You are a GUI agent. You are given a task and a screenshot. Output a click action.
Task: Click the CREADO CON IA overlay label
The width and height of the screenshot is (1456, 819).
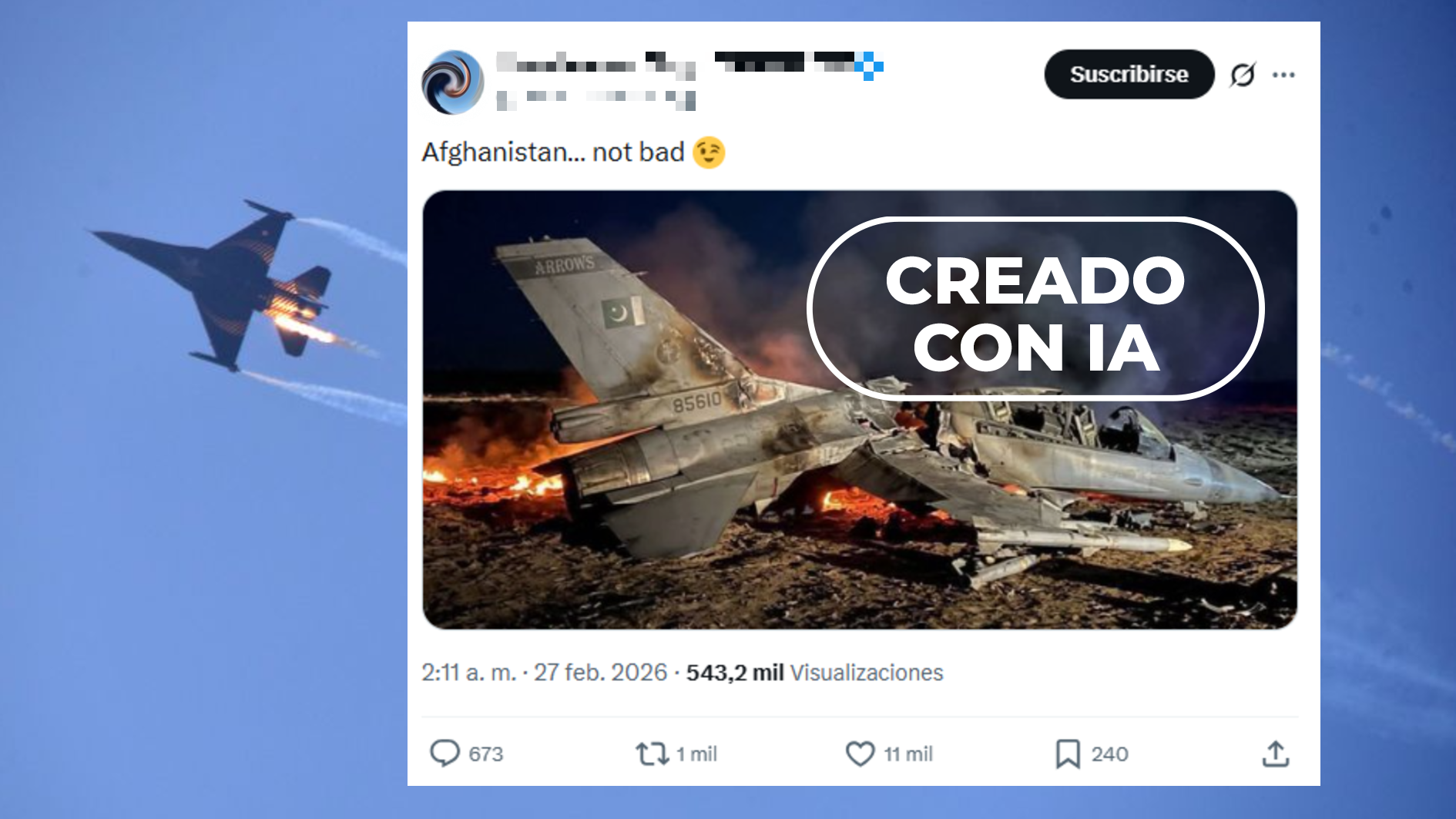[x=1035, y=310]
